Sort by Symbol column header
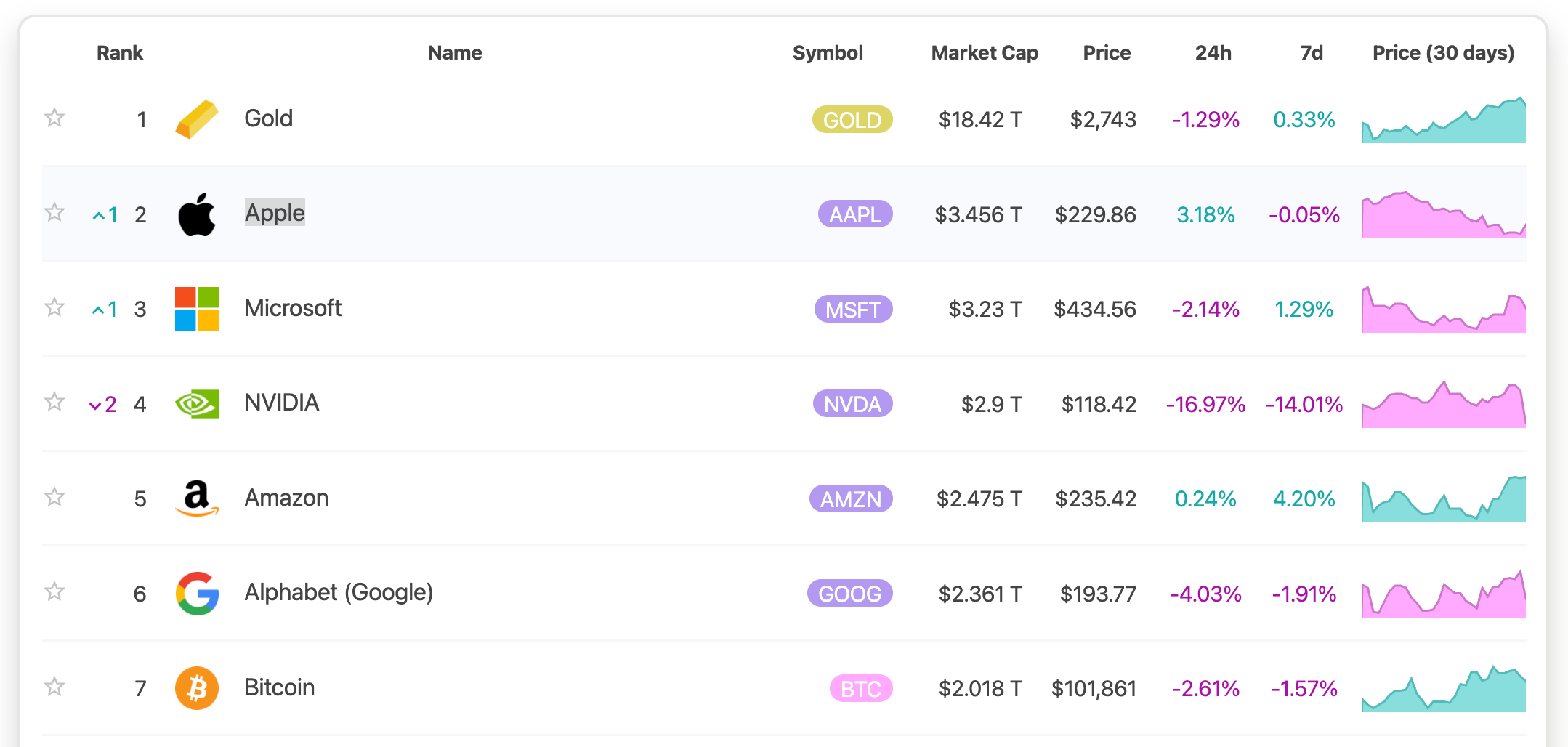This screenshot has height=747, width=1568. point(828,52)
